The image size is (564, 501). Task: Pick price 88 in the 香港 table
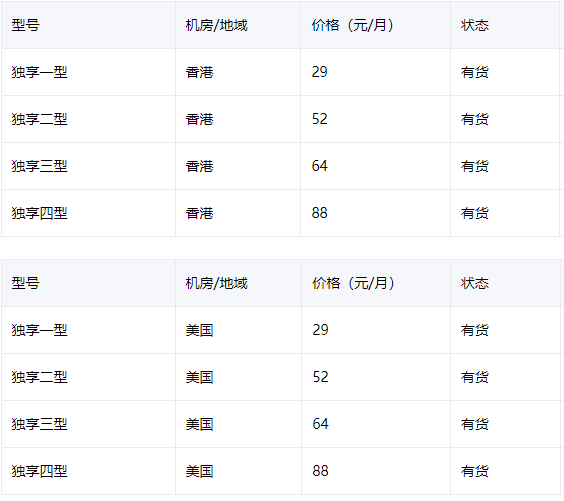coord(319,213)
